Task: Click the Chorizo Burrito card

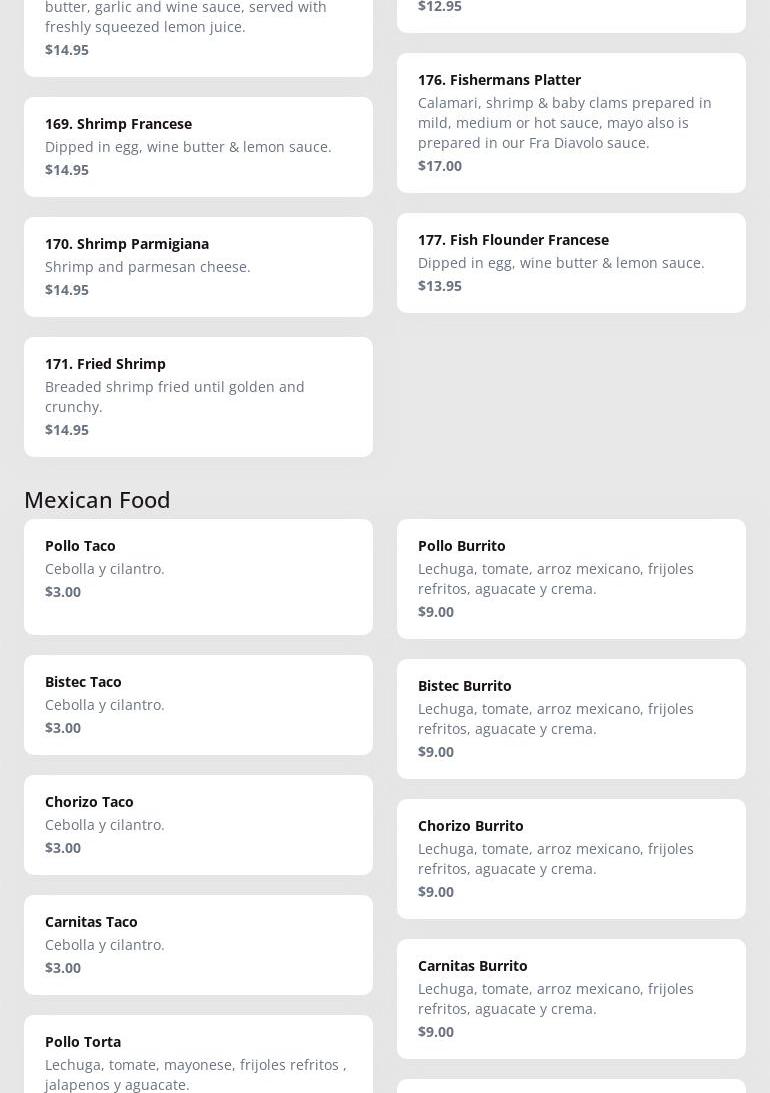Action: tap(571, 859)
